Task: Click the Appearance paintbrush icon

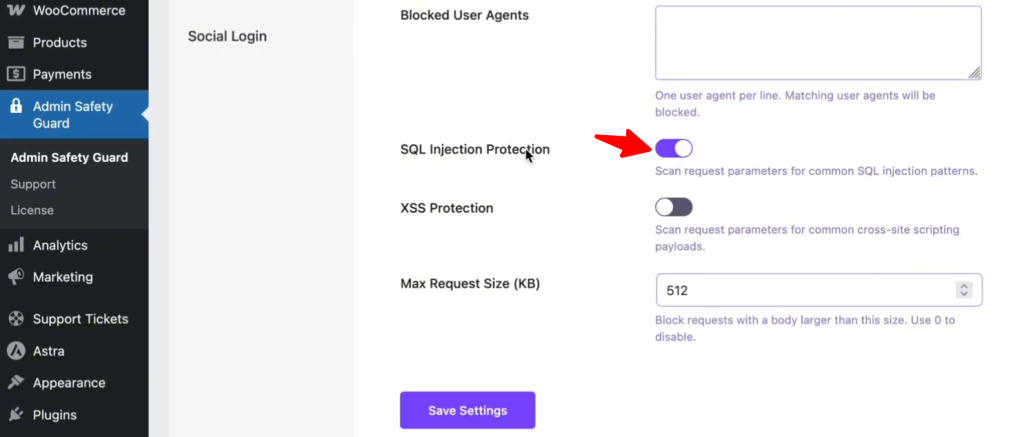Action: tap(15, 383)
